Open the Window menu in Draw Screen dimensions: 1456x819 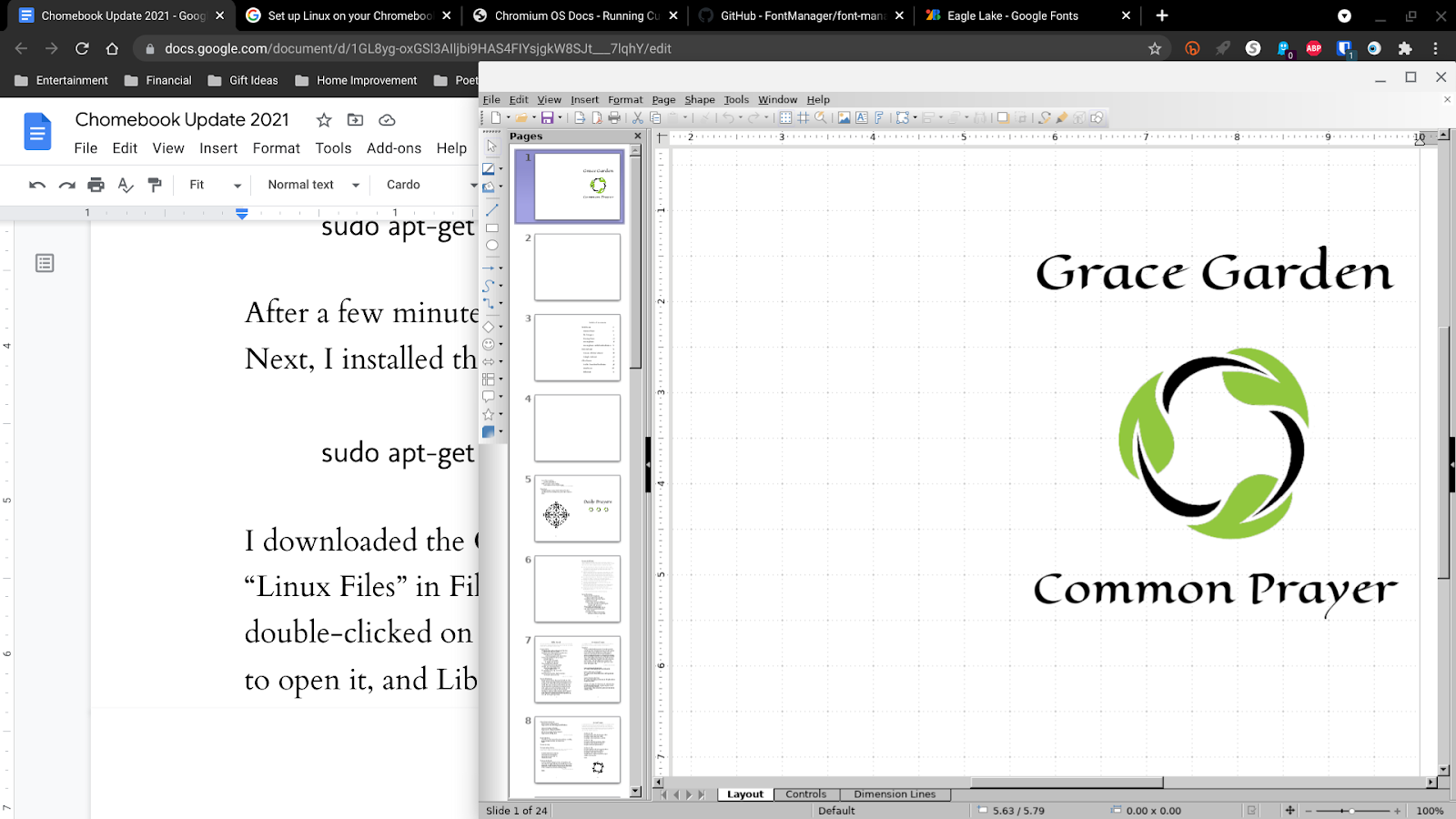pos(777,100)
